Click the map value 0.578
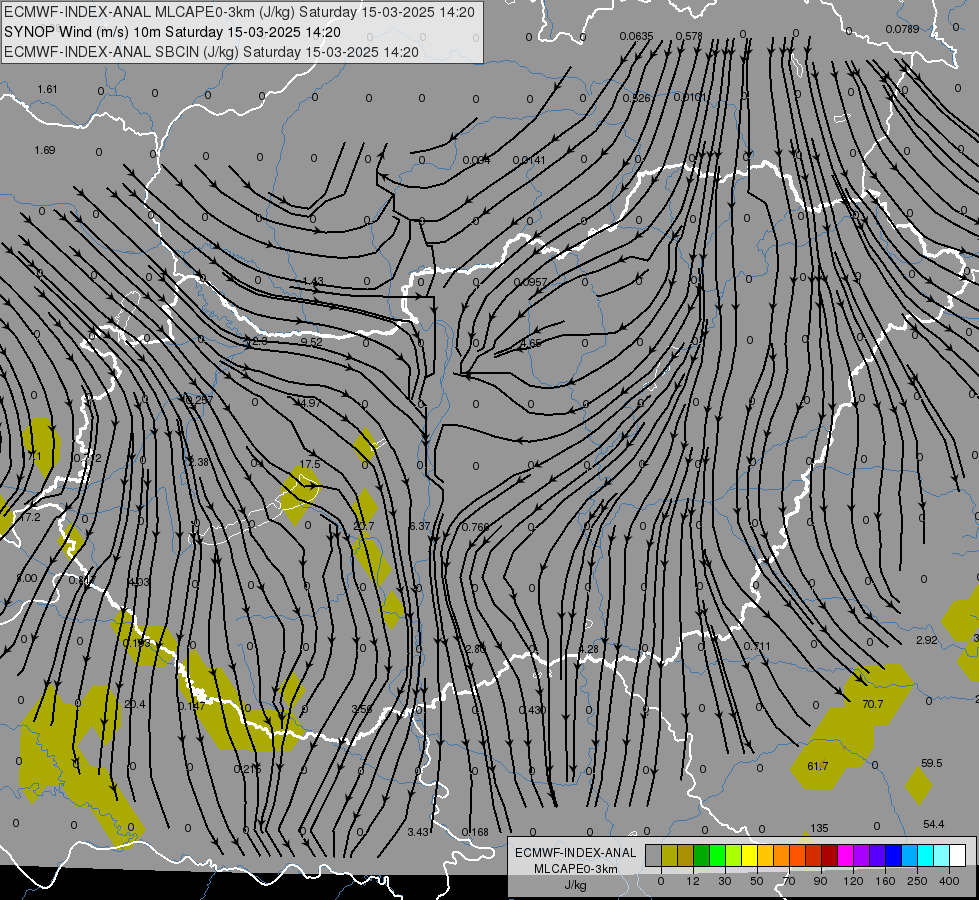This screenshot has height=900, width=979. point(689,36)
